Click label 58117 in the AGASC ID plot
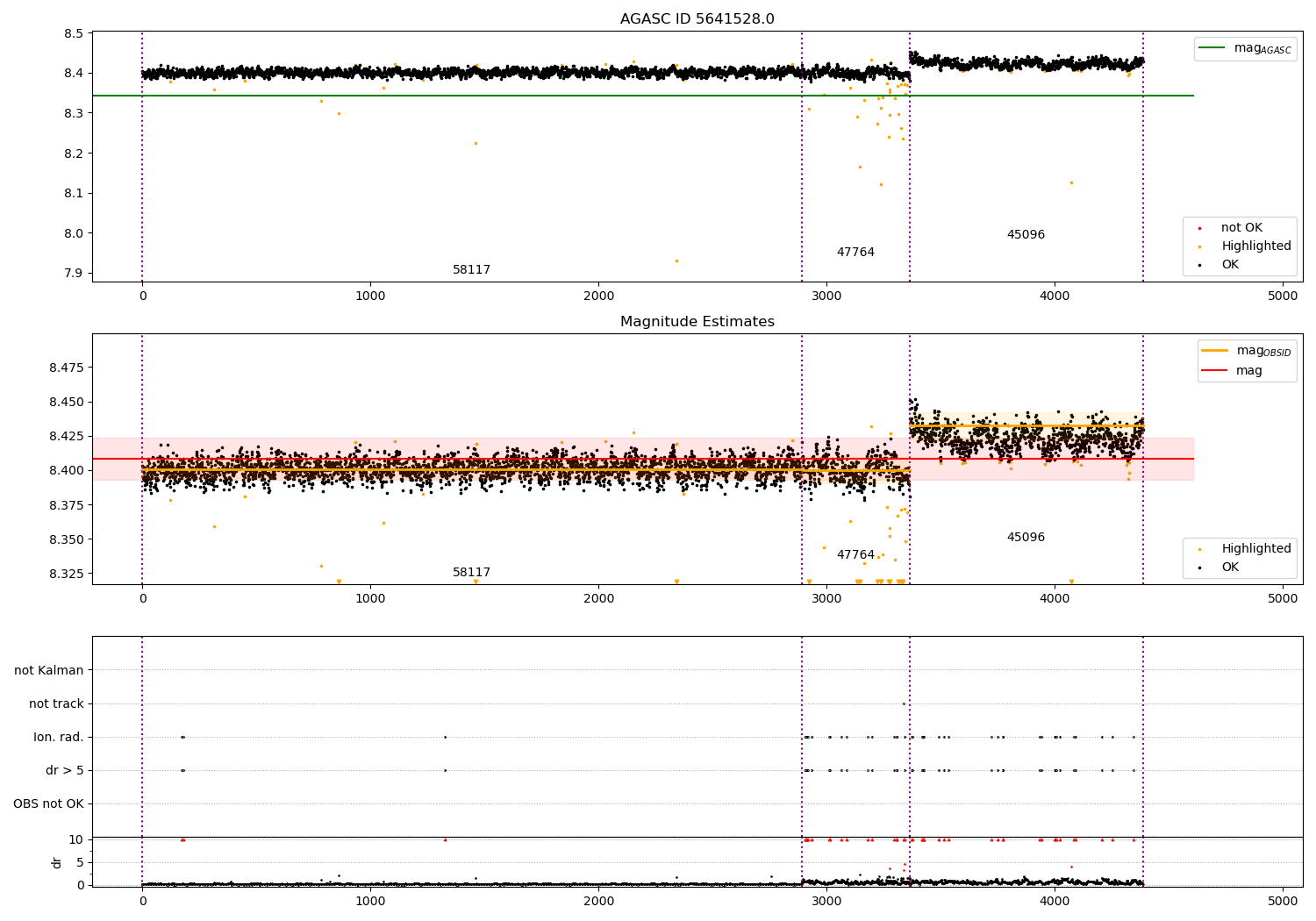Image resolution: width=1316 pixels, height=921 pixels. (471, 270)
